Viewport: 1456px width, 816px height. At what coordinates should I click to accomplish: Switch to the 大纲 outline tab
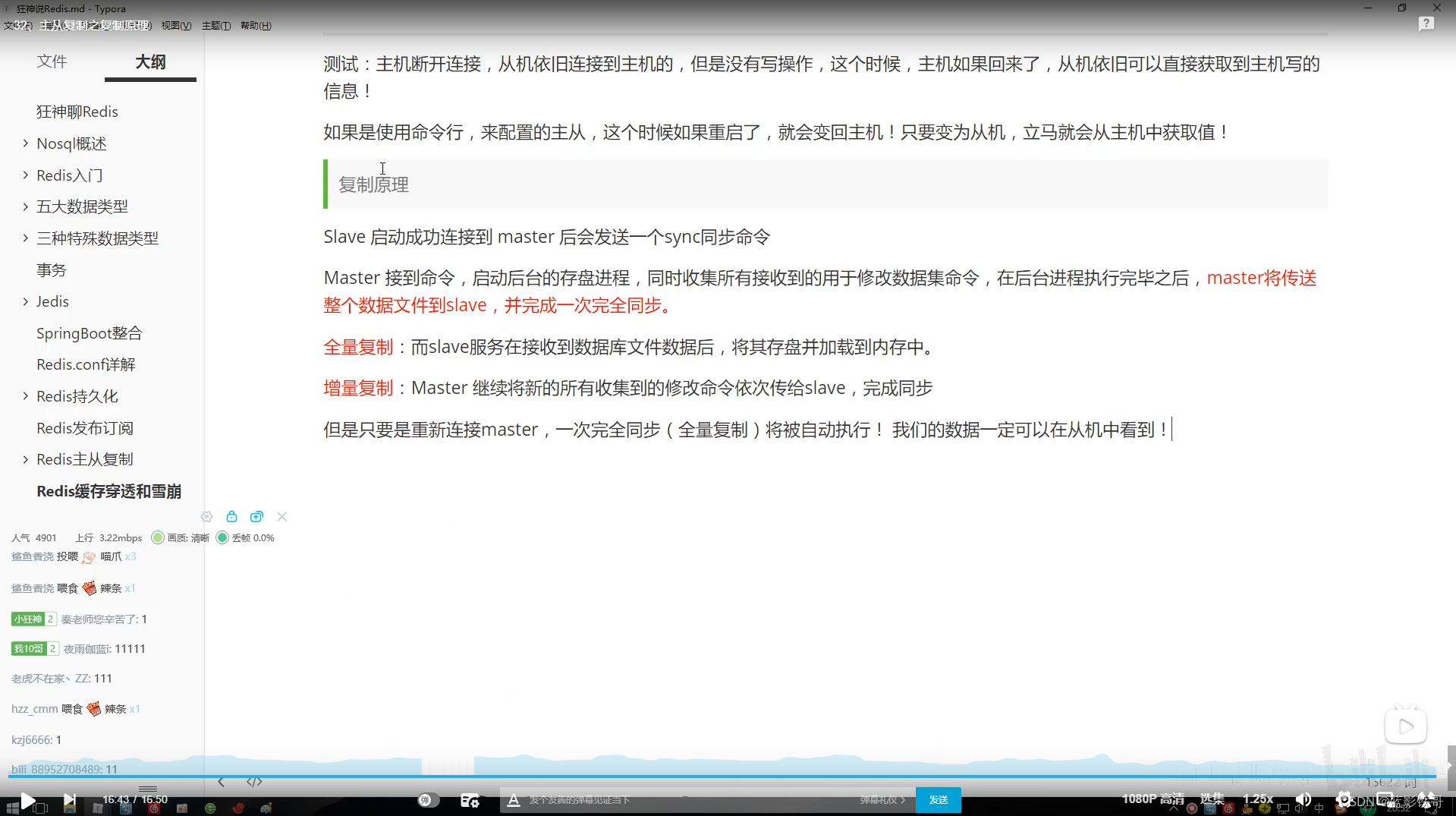[x=150, y=62]
